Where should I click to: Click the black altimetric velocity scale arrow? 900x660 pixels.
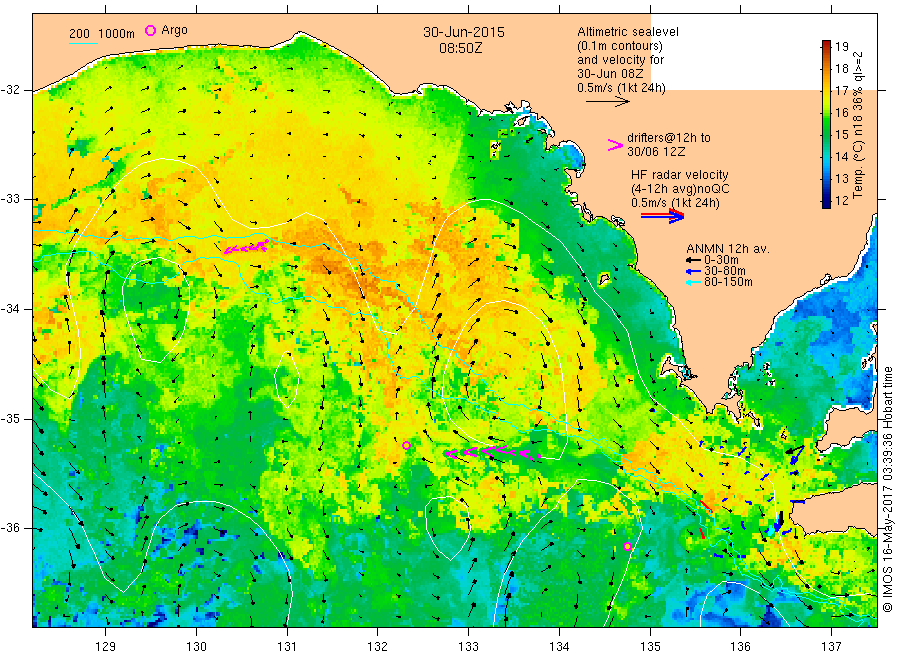[608, 102]
